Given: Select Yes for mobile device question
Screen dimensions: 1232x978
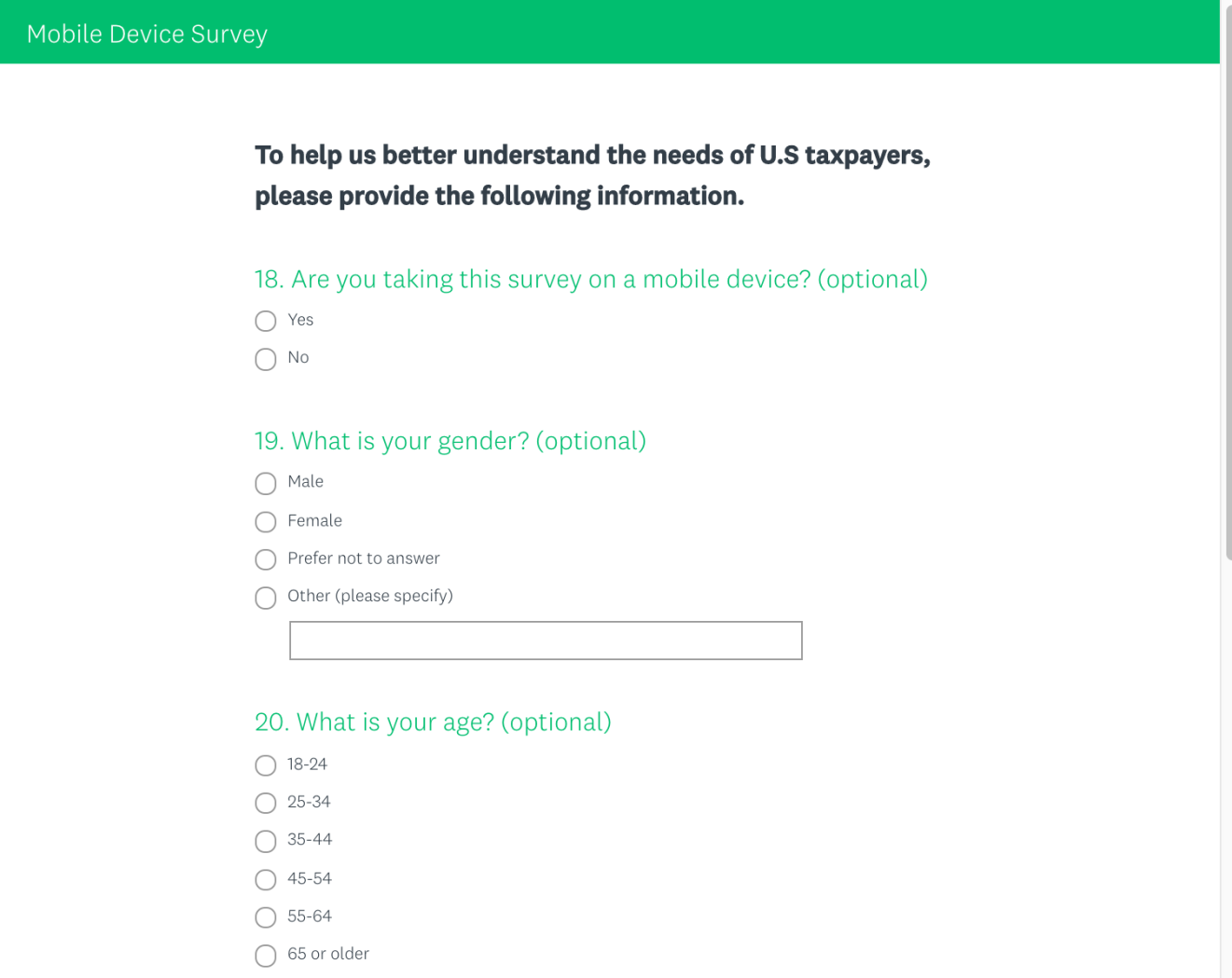Looking at the screenshot, I should [x=266, y=322].
